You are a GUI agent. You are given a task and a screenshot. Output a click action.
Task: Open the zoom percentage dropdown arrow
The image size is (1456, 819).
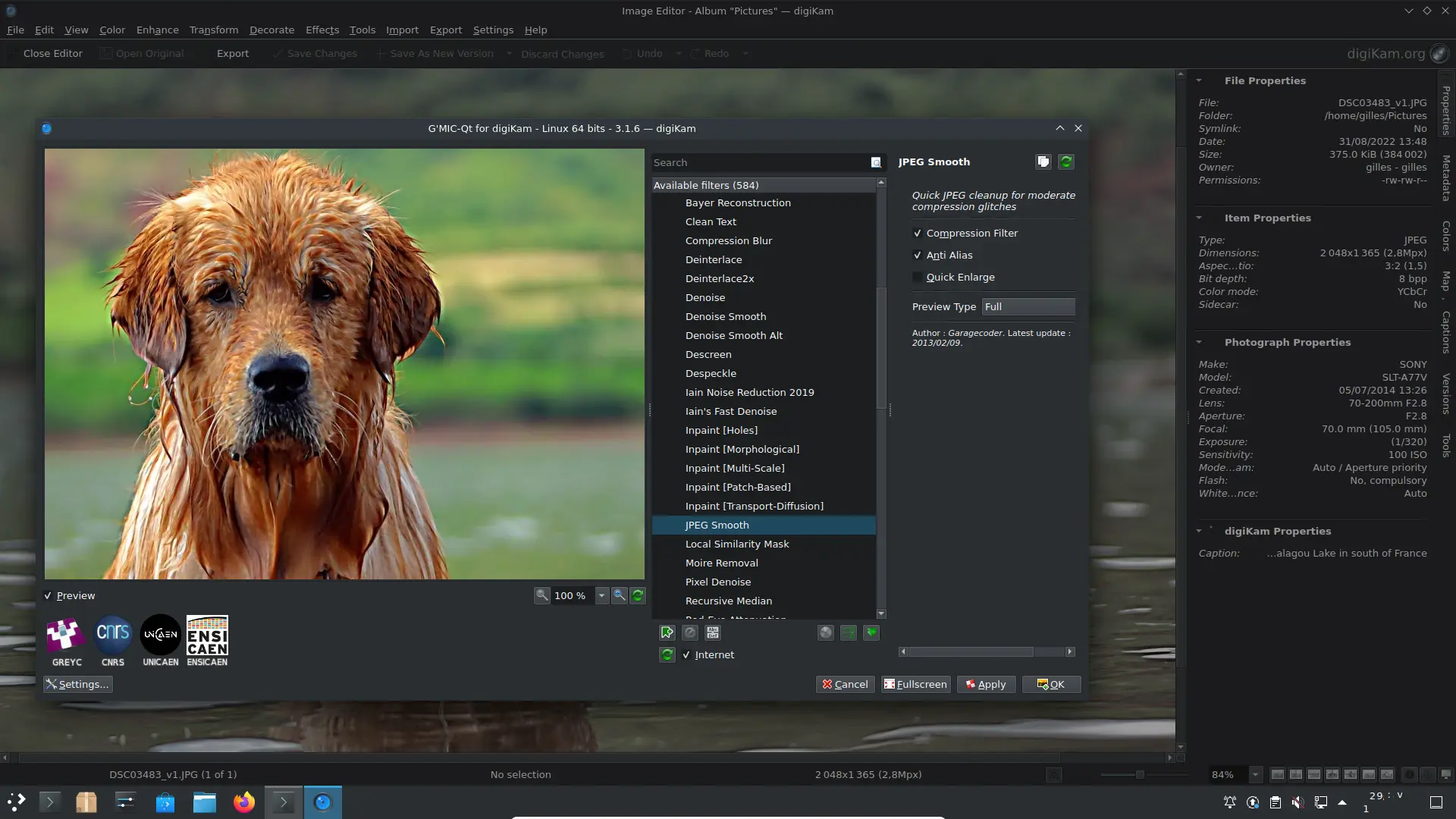point(603,595)
